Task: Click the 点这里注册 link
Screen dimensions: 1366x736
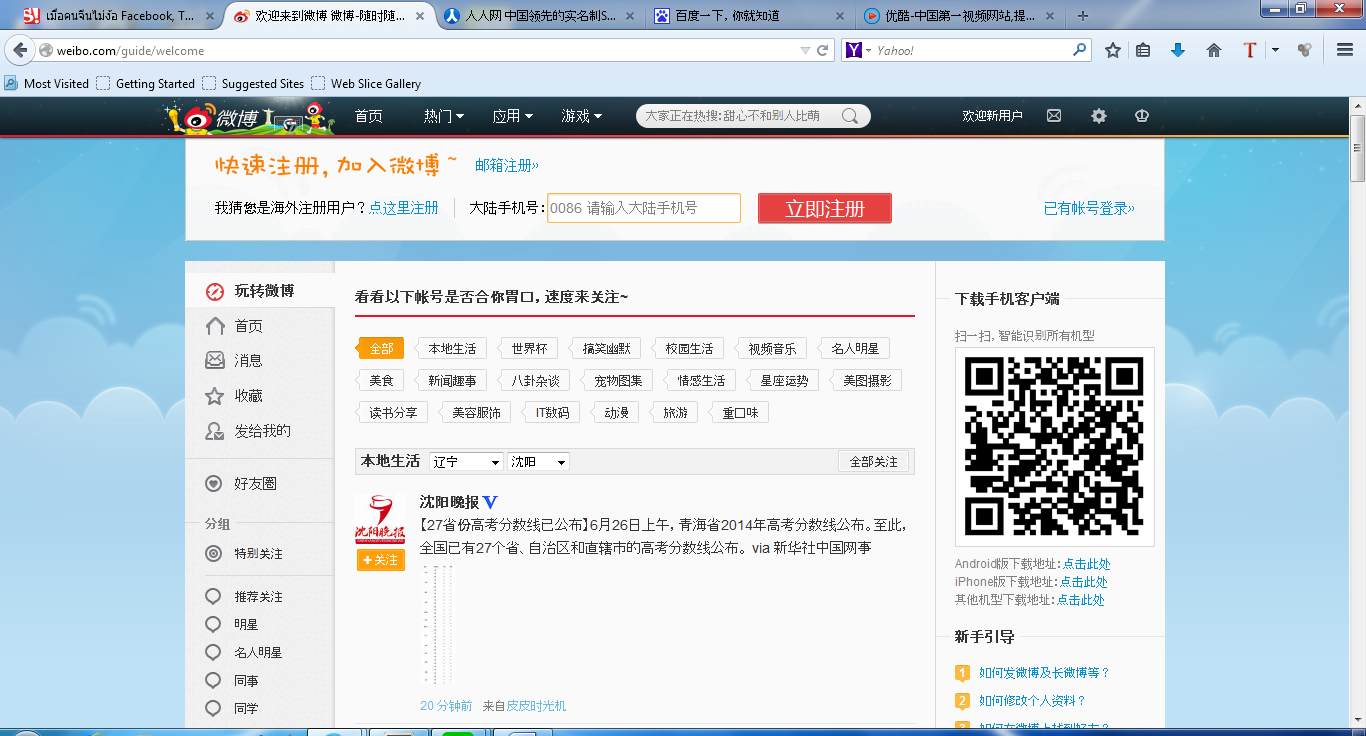Action: pos(404,208)
